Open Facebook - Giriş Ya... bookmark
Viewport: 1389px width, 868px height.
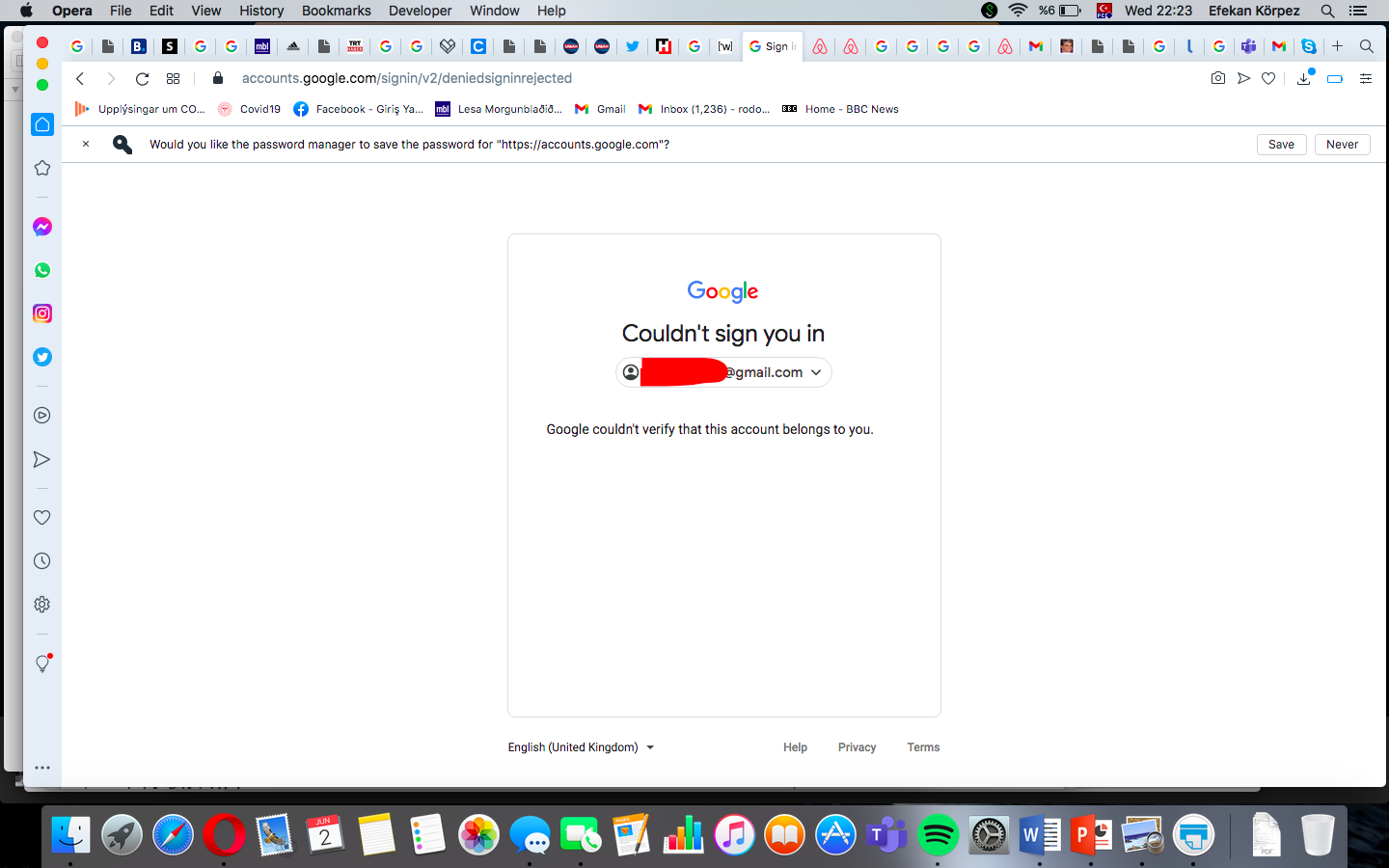(359, 109)
